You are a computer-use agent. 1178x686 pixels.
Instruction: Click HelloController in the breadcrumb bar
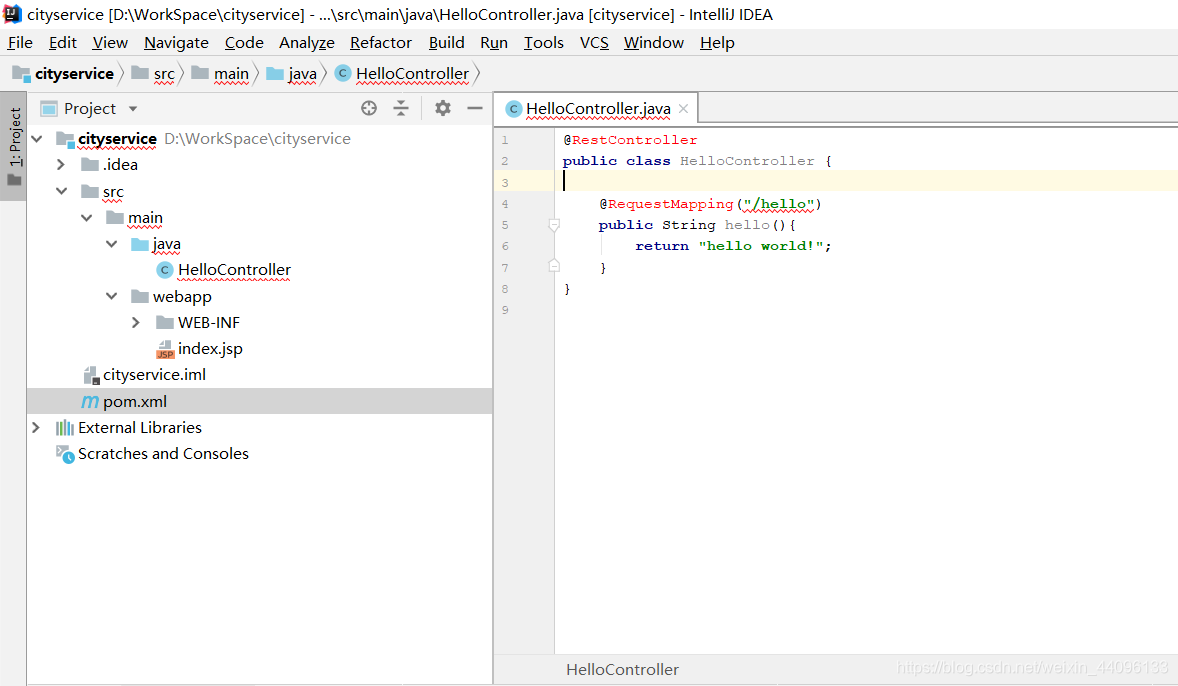[412, 74]
